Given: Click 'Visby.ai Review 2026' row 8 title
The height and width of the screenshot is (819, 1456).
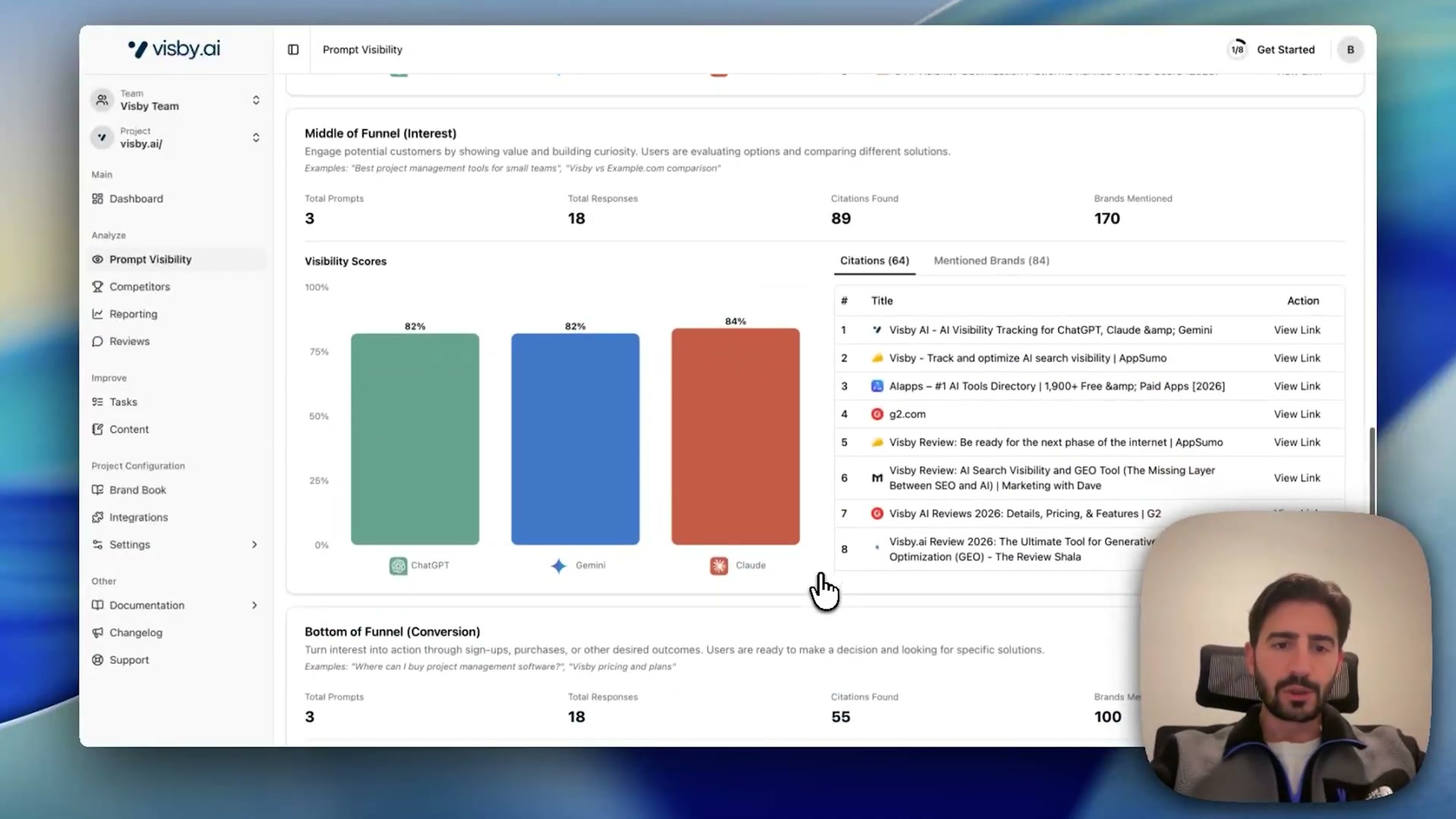Looking at the screenshot, I should point(1021,549).
